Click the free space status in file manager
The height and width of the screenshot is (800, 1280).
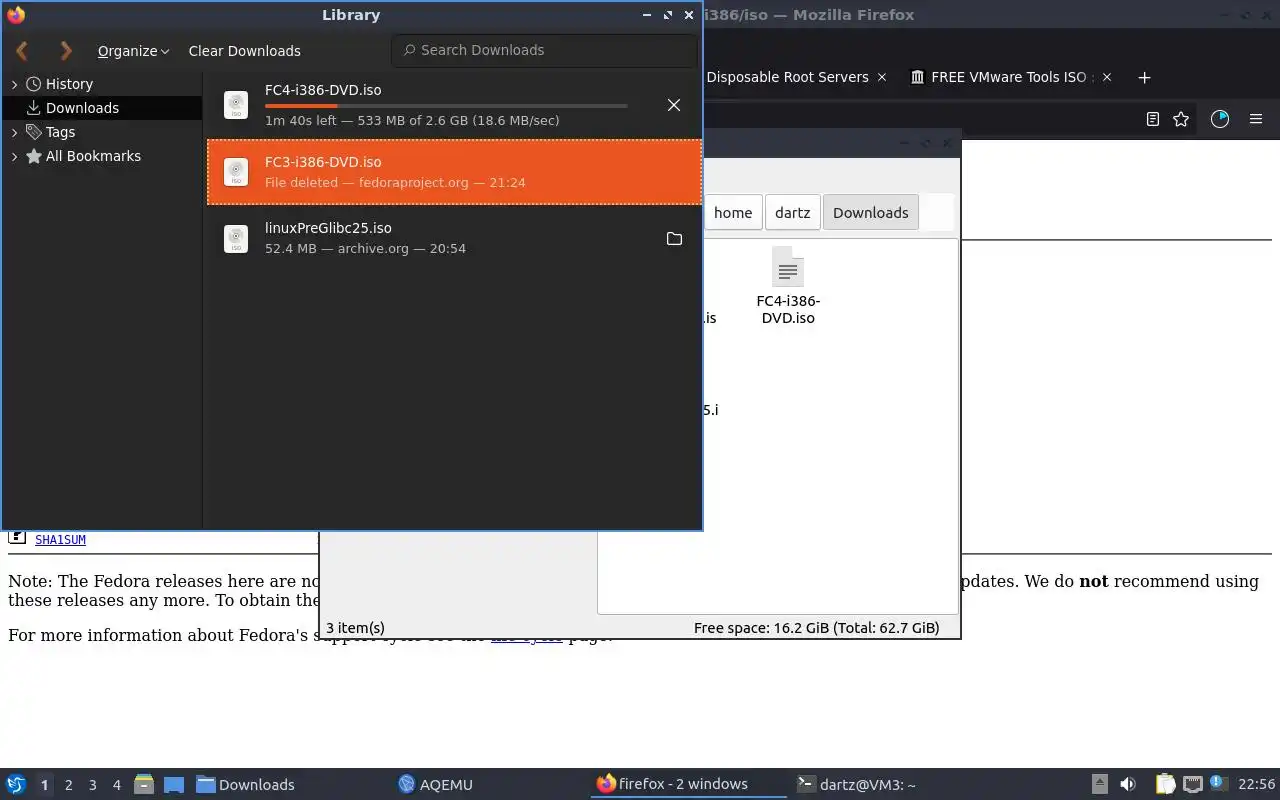point(816,628)
